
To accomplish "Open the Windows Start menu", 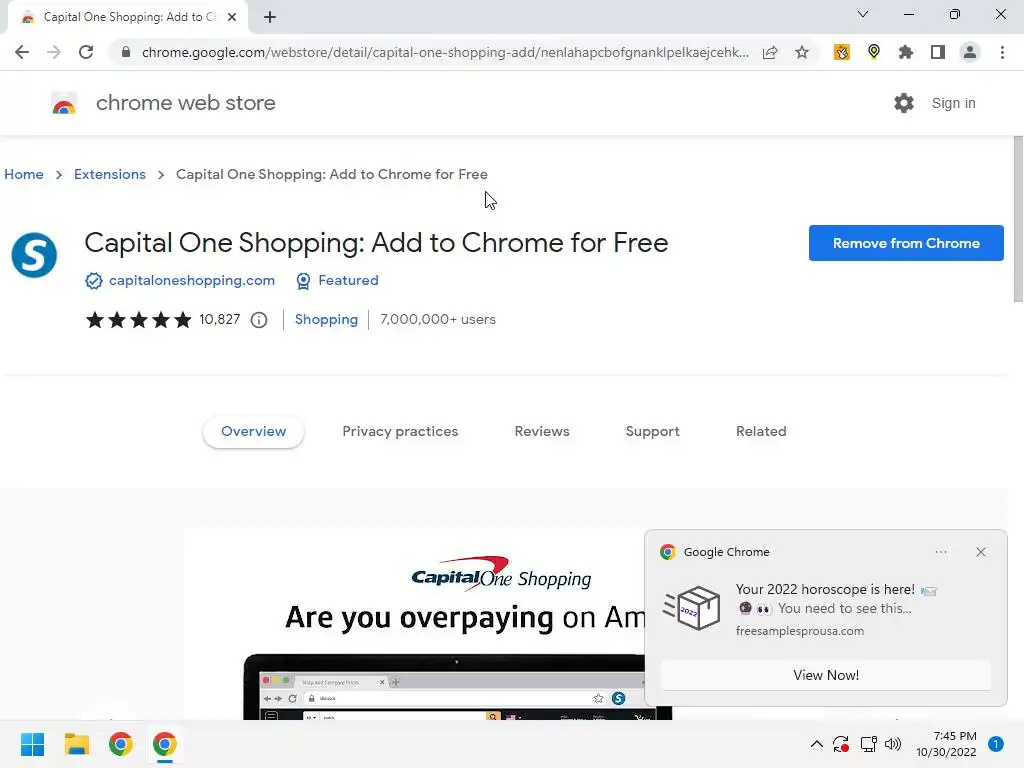I will click(x=33, y=744).
